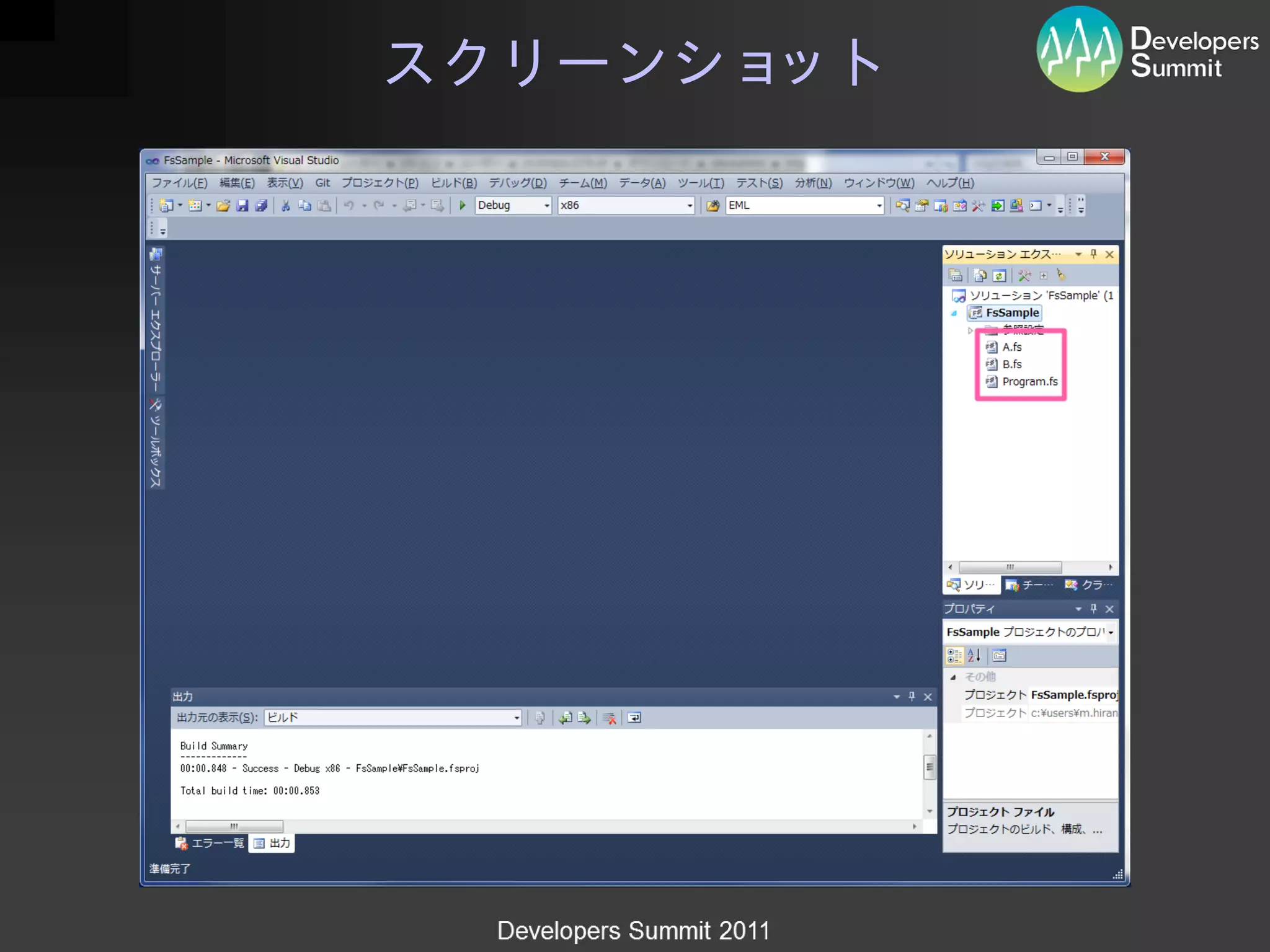Click the Cut scissors icon
Viewport: 1270px width, 952px height.
point(285,205)
